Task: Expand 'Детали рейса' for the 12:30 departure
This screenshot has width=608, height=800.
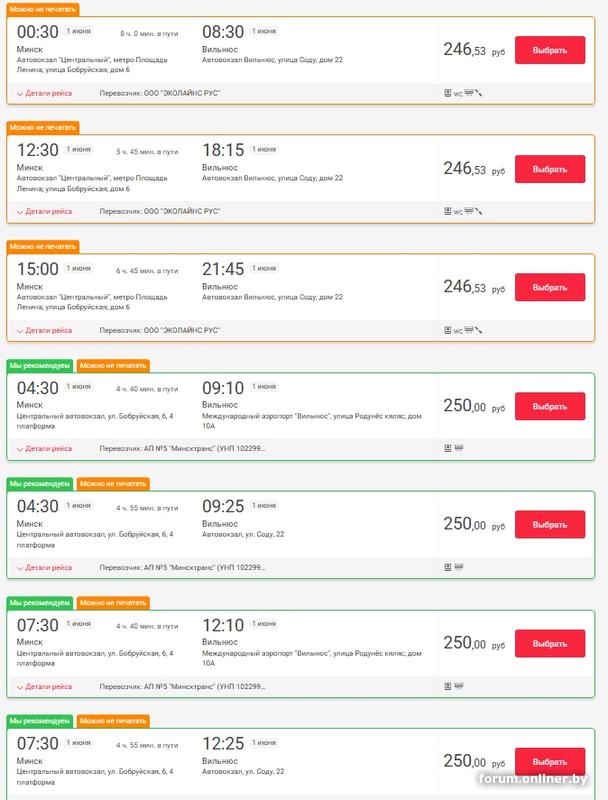Action: (44, 212)
